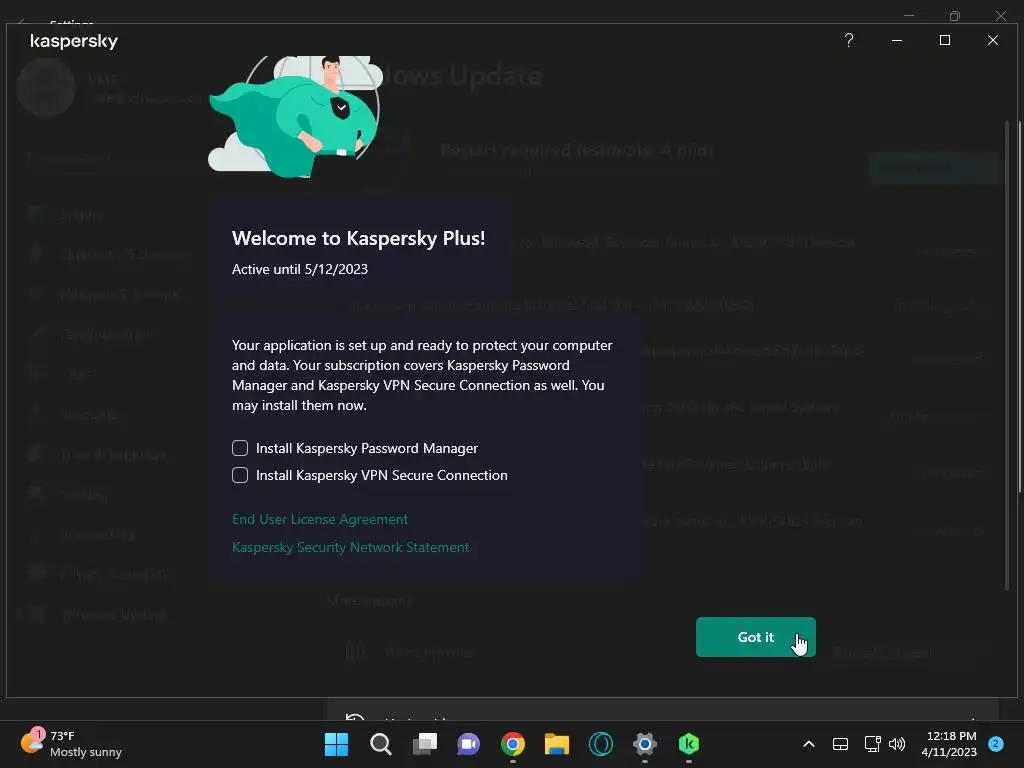Open File Explorer from taskbar
This screenshot has width=1024, height=768.
point(556,744)
